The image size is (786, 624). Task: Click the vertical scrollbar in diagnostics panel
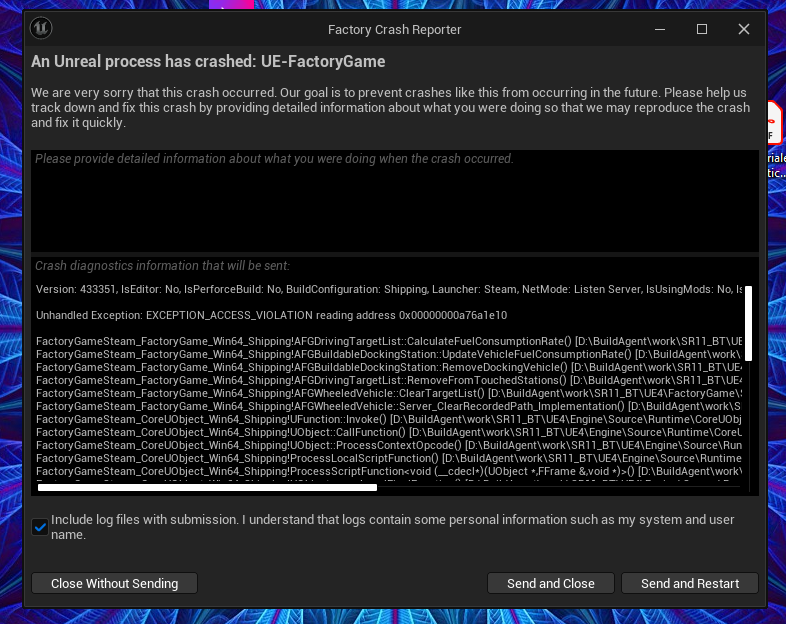[748, 323]
